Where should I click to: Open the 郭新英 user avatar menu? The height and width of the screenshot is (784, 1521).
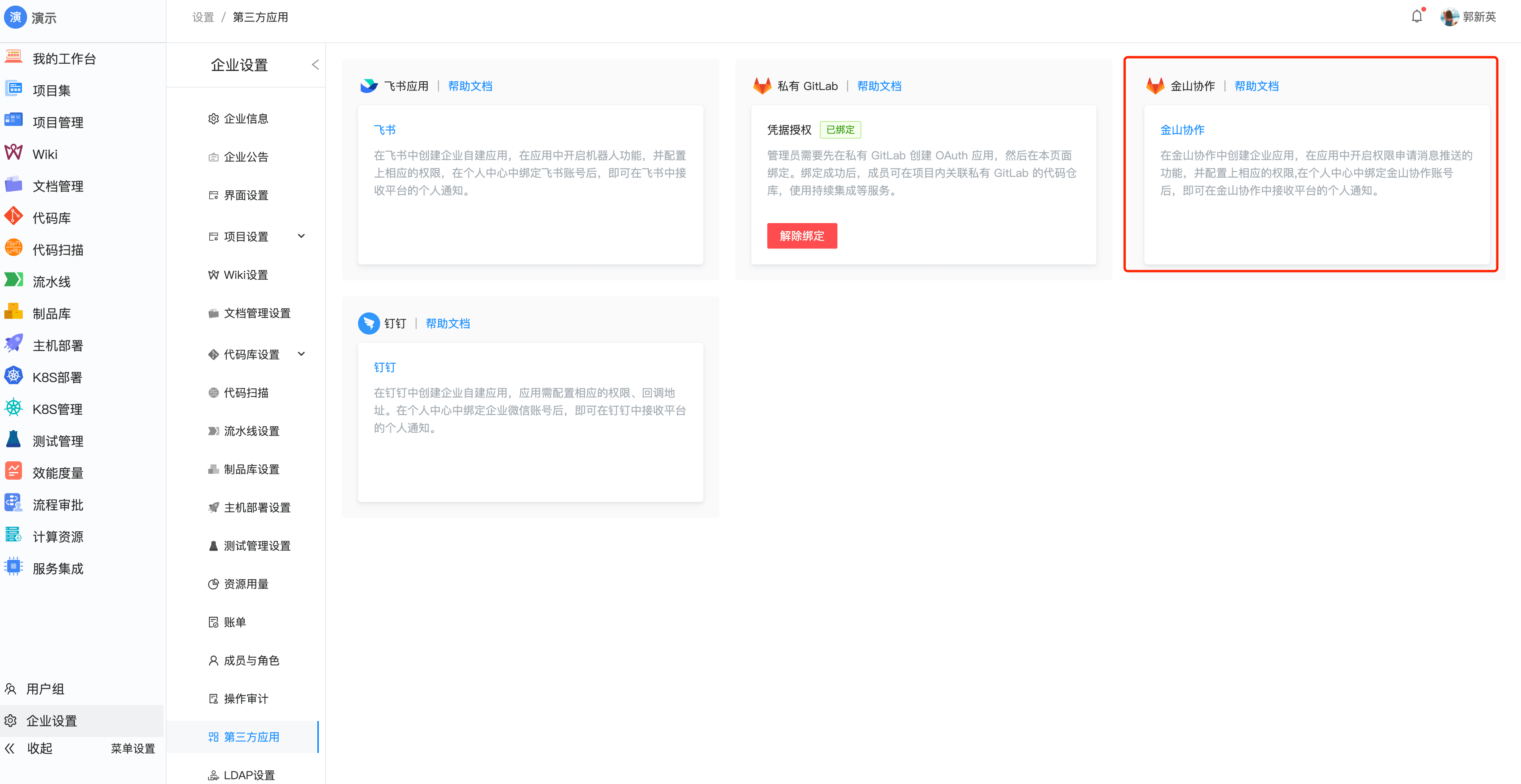point(1450,16)
